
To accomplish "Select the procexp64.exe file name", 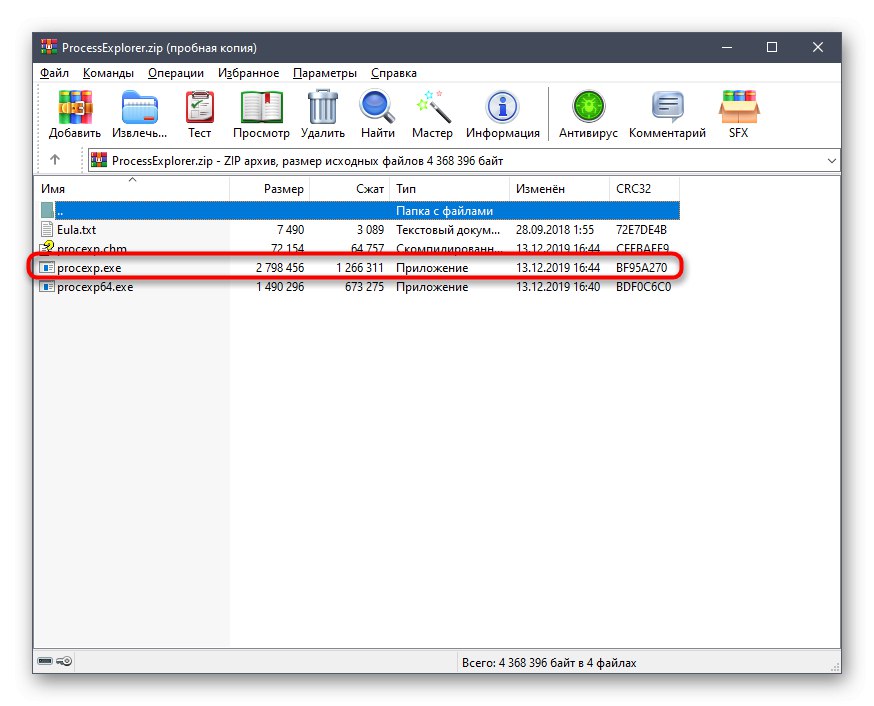I will tap(95, 287).
